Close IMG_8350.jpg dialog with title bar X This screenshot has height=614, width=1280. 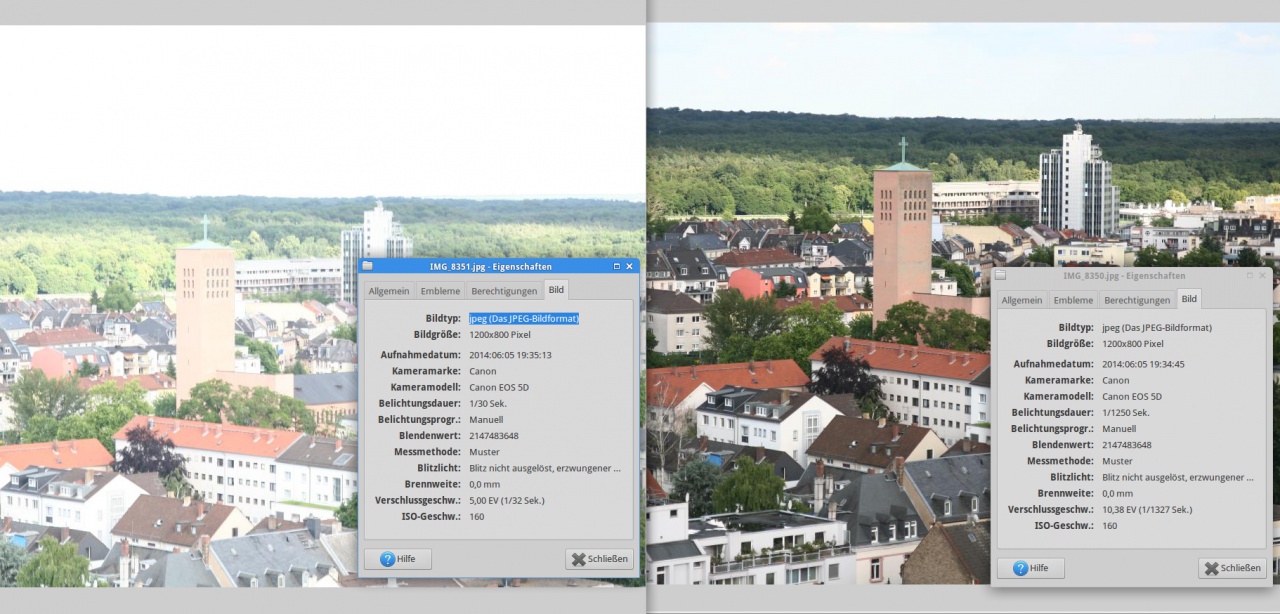click(x=1263, y=275)
